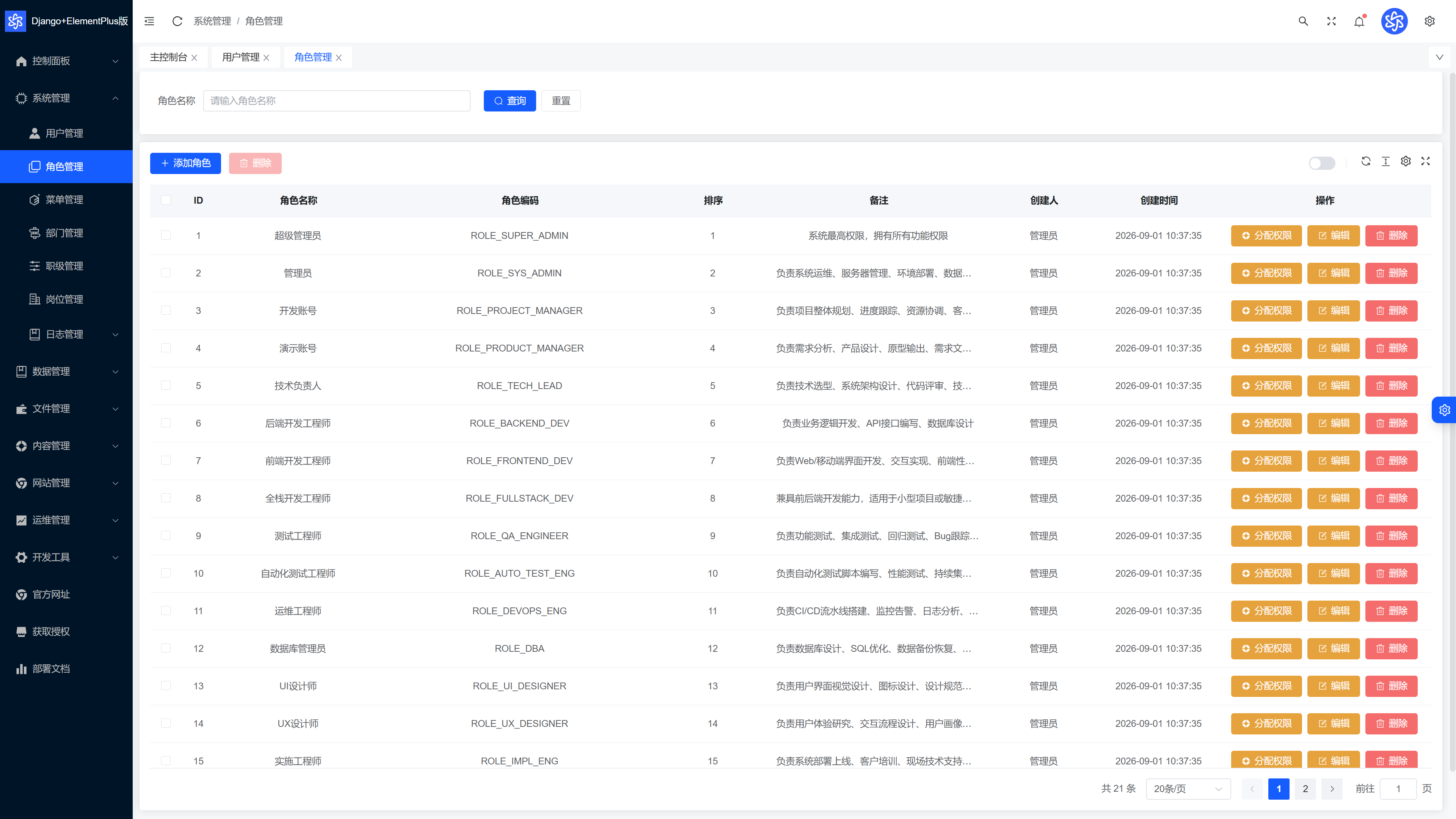Click the 添加角色 button

point(185,163)
